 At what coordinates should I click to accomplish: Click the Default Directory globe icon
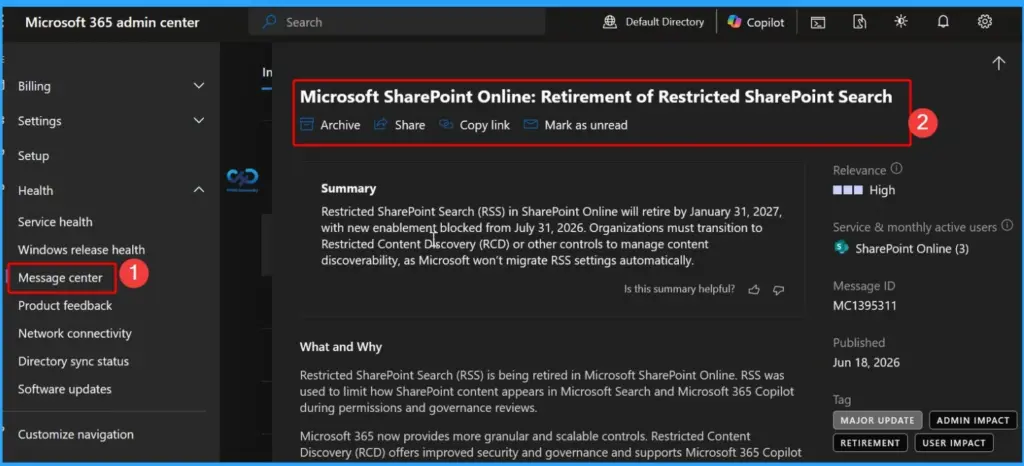point(610,22)
